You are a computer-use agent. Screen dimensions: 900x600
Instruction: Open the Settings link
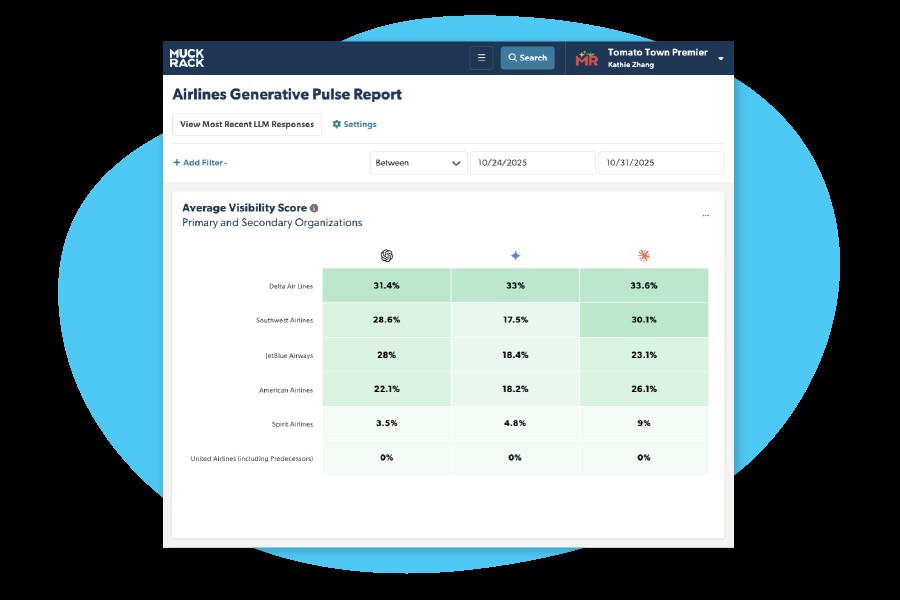tap(354, 124)
